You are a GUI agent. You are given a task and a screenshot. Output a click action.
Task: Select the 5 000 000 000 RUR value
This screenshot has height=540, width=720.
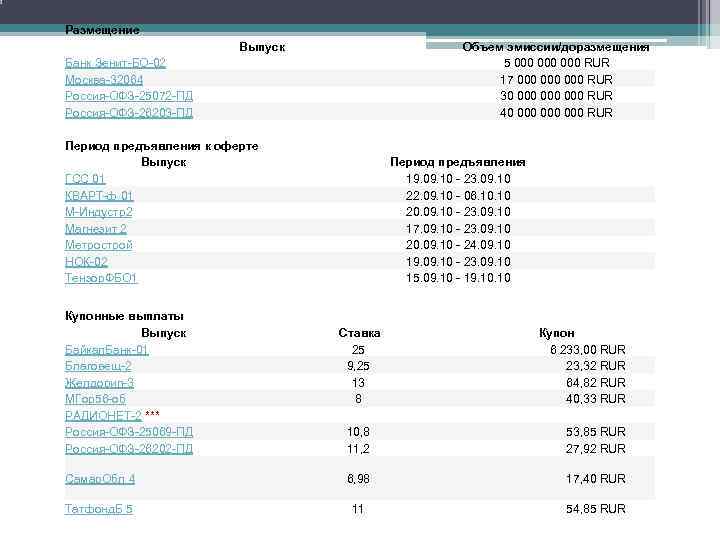click(x=557, y=63)
